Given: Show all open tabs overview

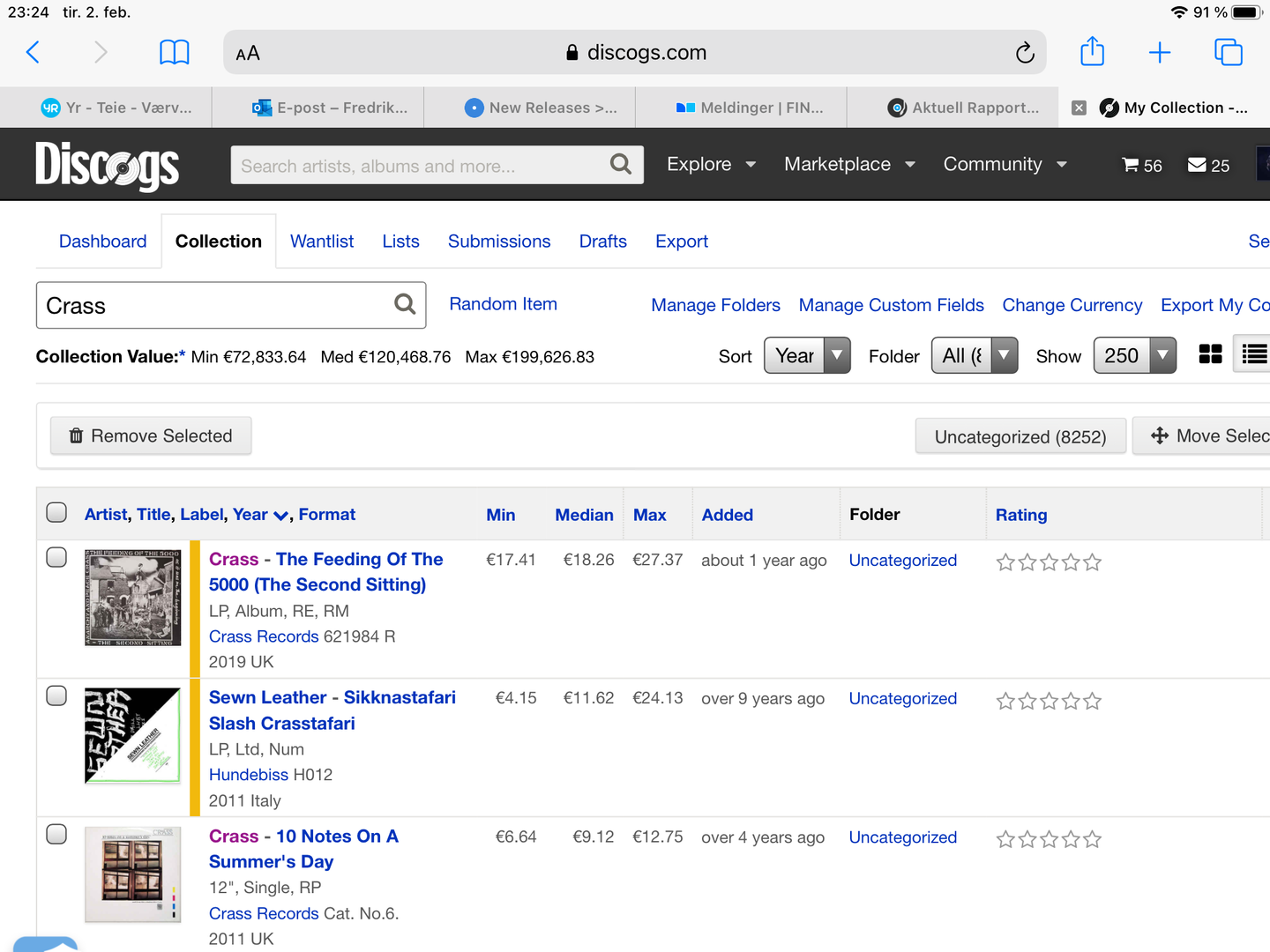Looking at the screenshot, I should pyautogui.click(x=1229, y=53).
